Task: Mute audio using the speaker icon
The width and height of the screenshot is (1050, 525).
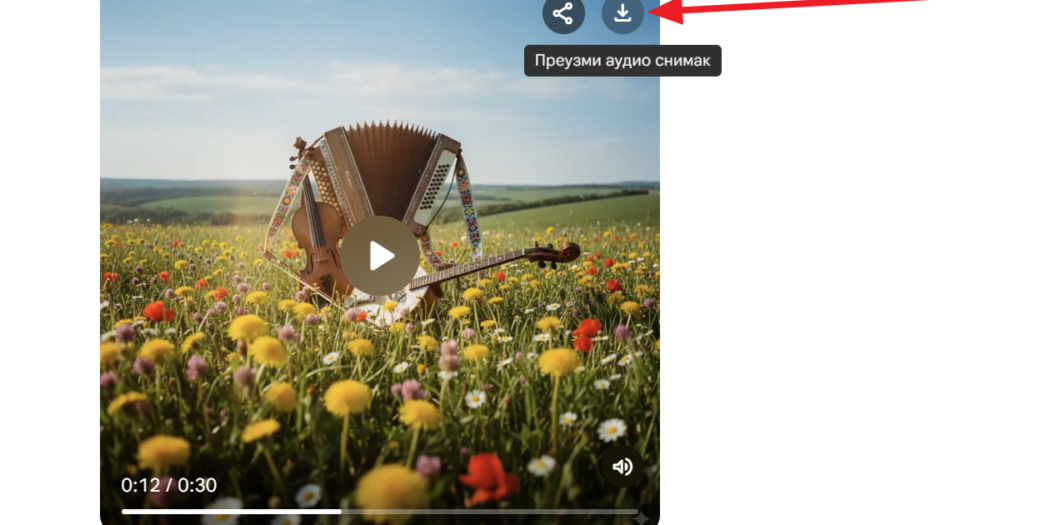Action: 622,467
